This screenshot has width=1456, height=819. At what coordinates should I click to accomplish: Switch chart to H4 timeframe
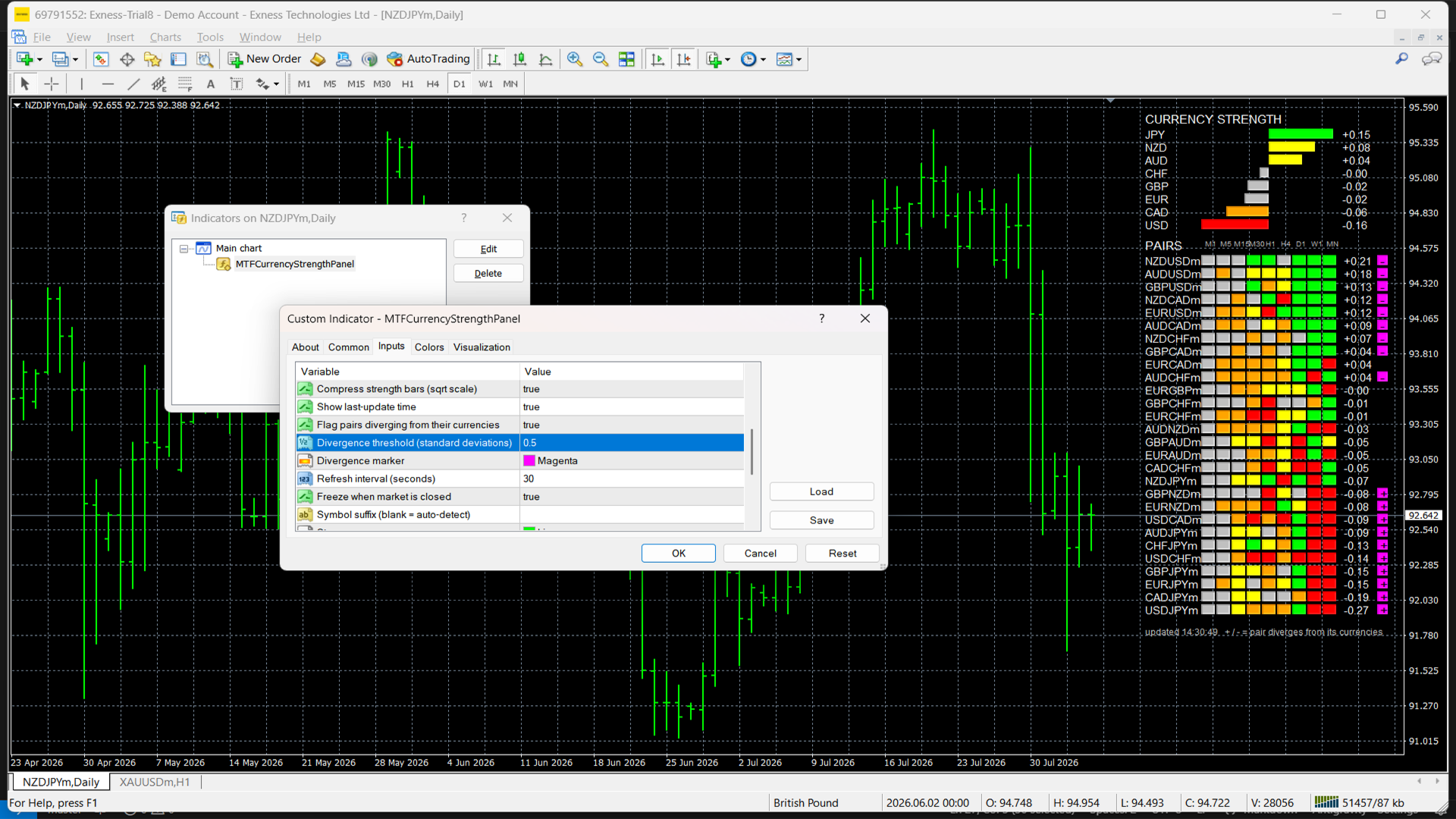pyautogui.click(x=433, y=84)
